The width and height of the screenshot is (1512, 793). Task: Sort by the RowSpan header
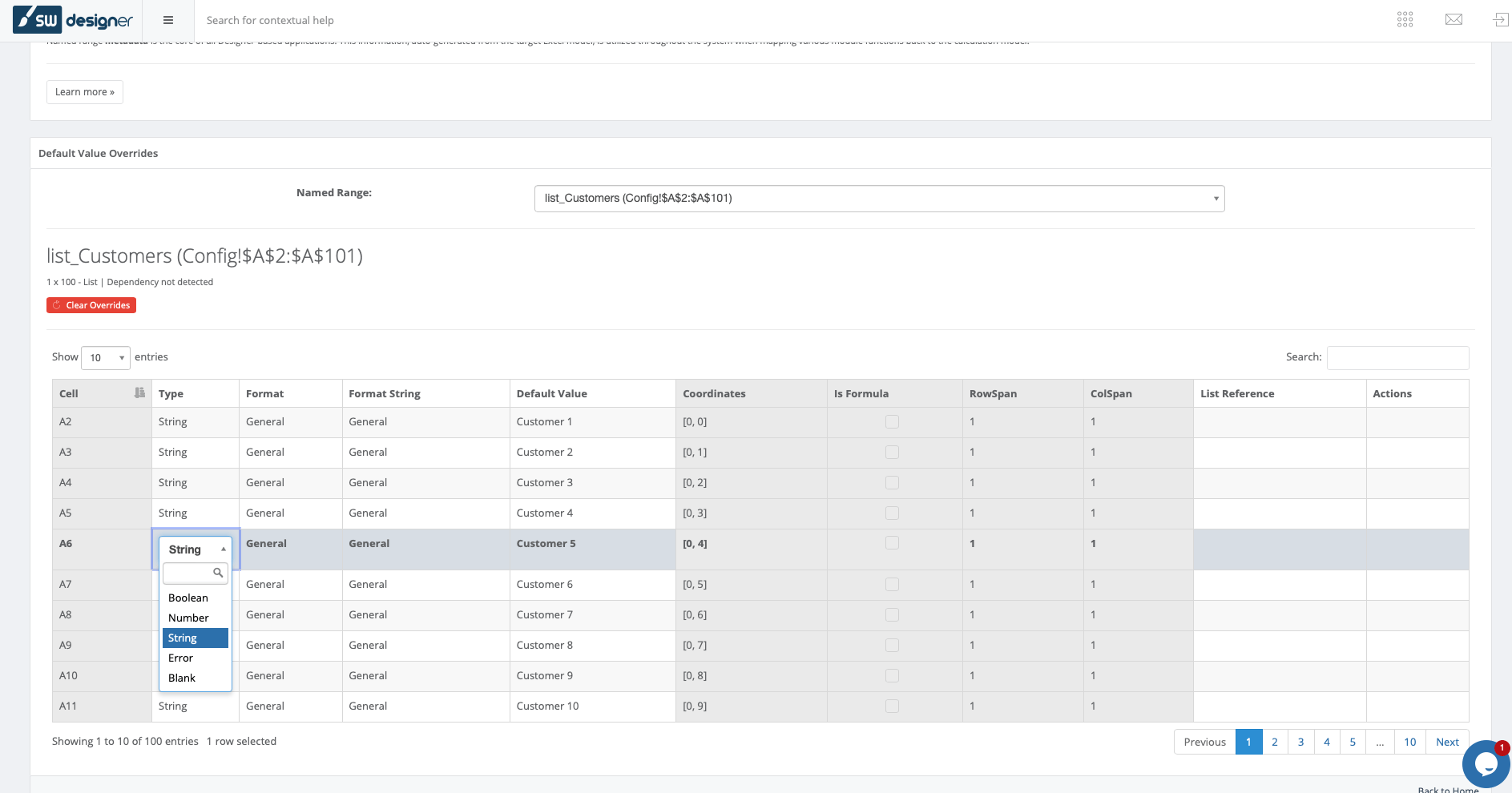pos(1023,393)
